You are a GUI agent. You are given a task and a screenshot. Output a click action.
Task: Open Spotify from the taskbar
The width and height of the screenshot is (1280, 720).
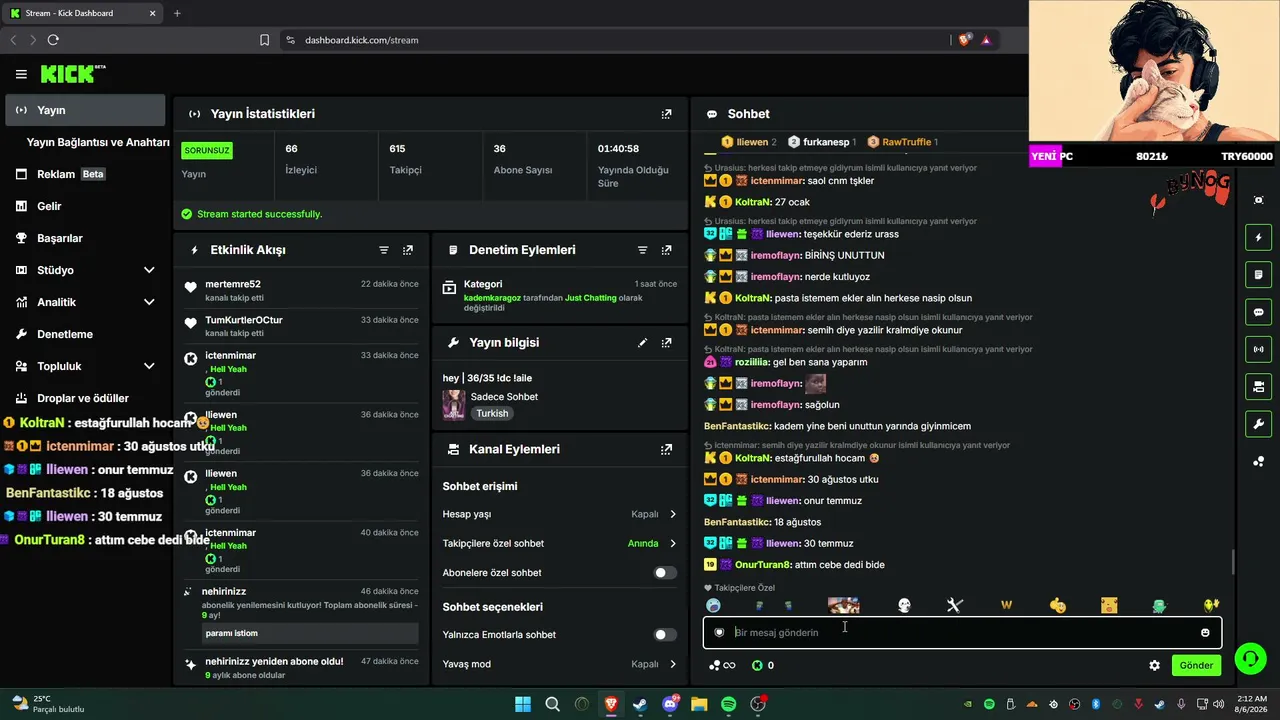(728, 704)
